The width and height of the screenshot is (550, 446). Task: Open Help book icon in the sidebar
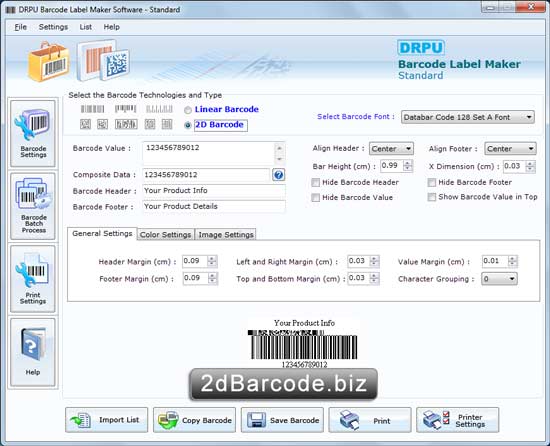point(33,352)
